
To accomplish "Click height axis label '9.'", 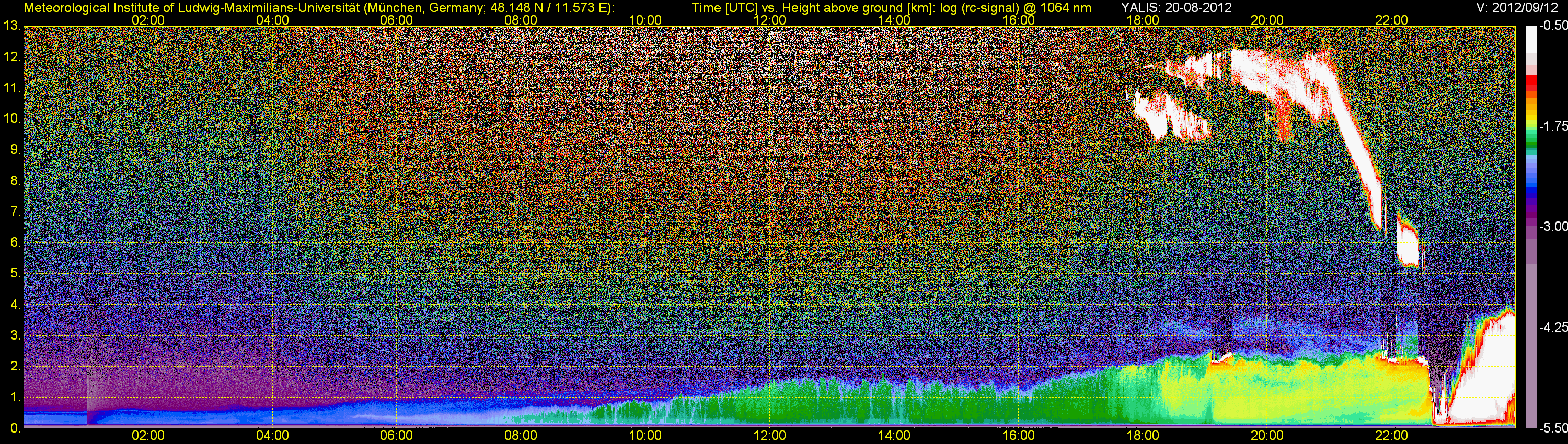I will 15,149.
